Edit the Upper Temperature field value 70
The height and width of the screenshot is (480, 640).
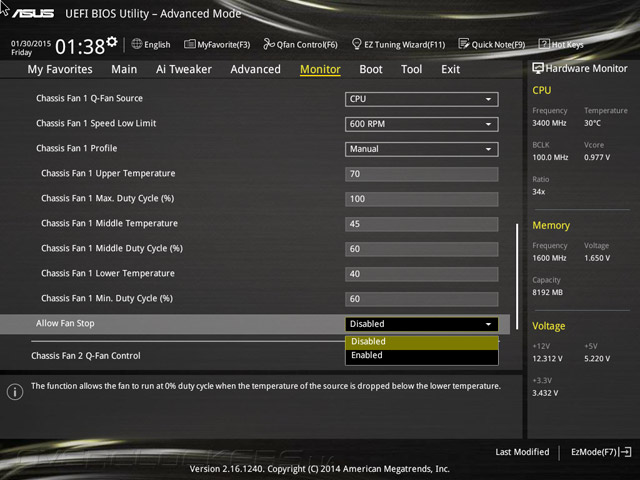point(422,174)
